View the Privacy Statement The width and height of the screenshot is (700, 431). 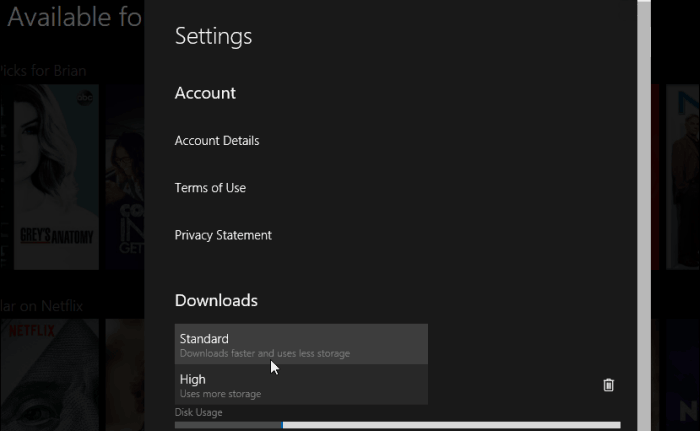[223, 235]
